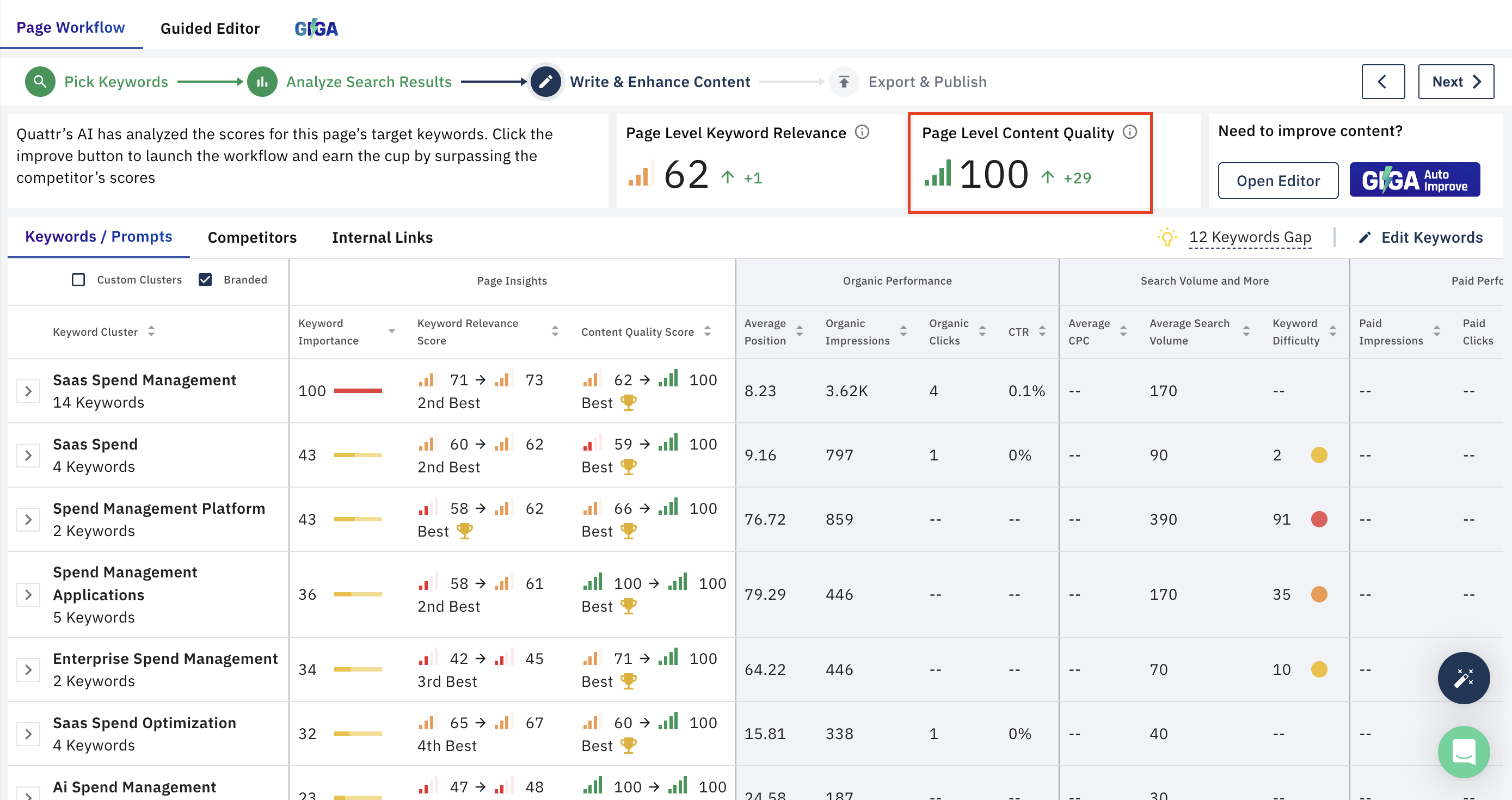Viewport: 1512px width, 800px height.
Task: Sort the Keyword Importance column
Action: click(x=391, y=331)
